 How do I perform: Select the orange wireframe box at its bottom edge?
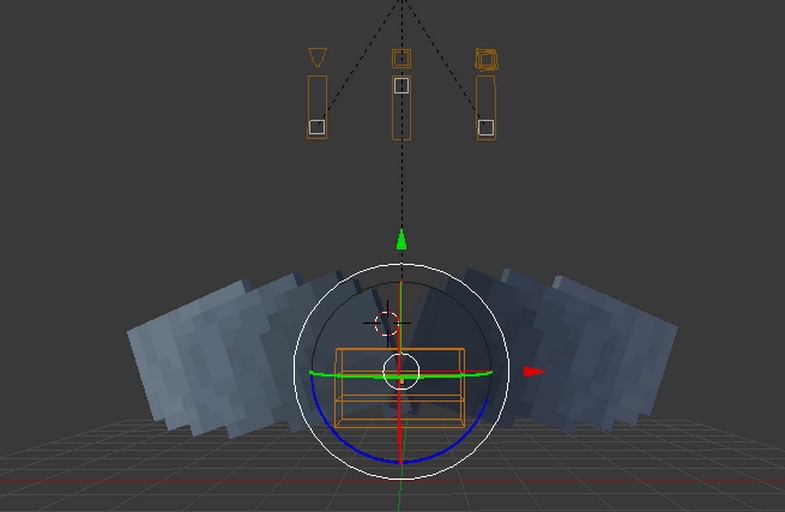[x=400, y=427]
